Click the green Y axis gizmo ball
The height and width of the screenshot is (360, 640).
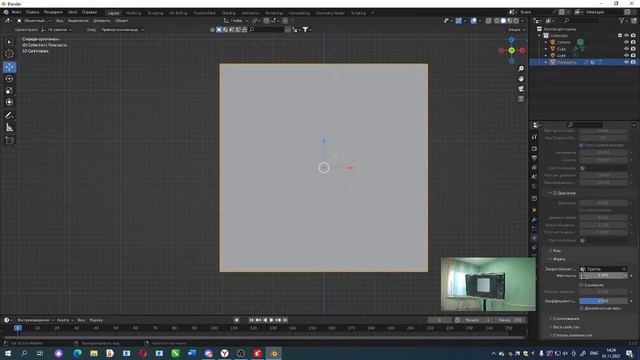[x=511, y=50]
